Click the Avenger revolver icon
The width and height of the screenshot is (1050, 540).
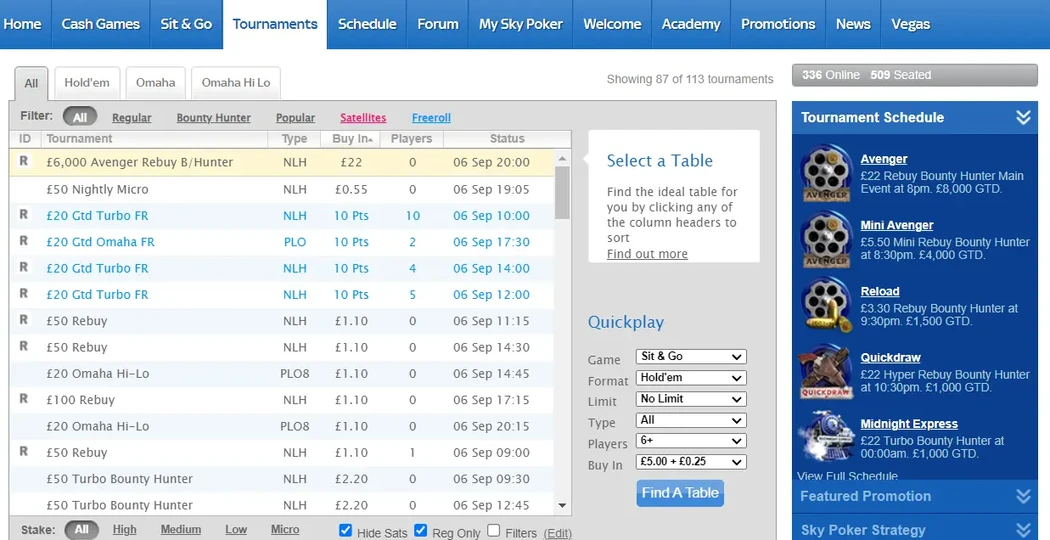click(826, 174)
